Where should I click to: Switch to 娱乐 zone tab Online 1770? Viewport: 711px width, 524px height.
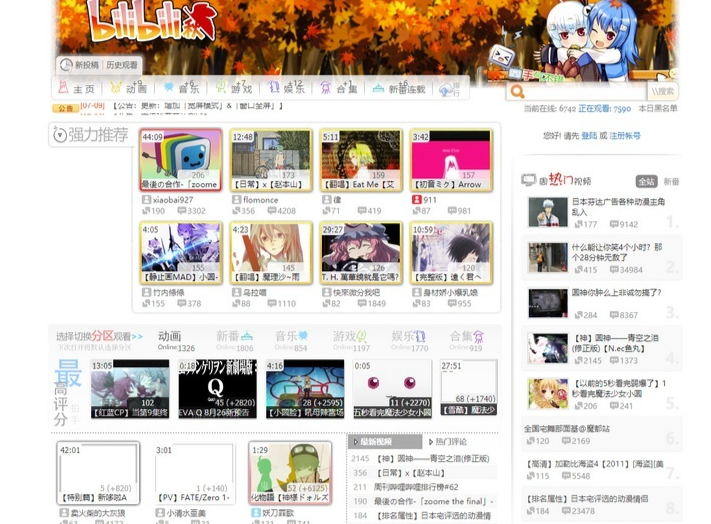tap(409, 341)
